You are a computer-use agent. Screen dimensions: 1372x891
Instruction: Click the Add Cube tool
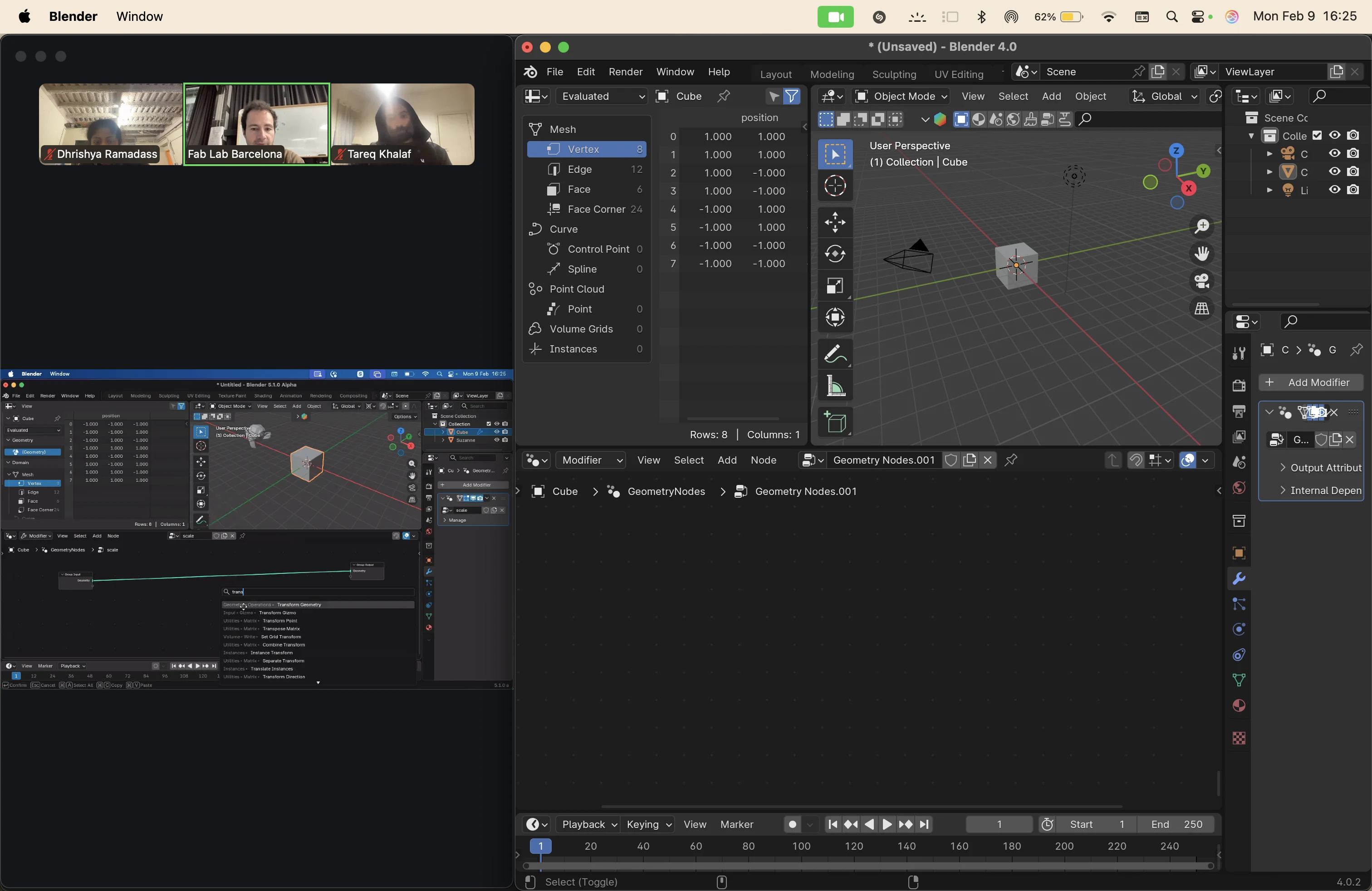pyautogui.click(x=835, y=422)
